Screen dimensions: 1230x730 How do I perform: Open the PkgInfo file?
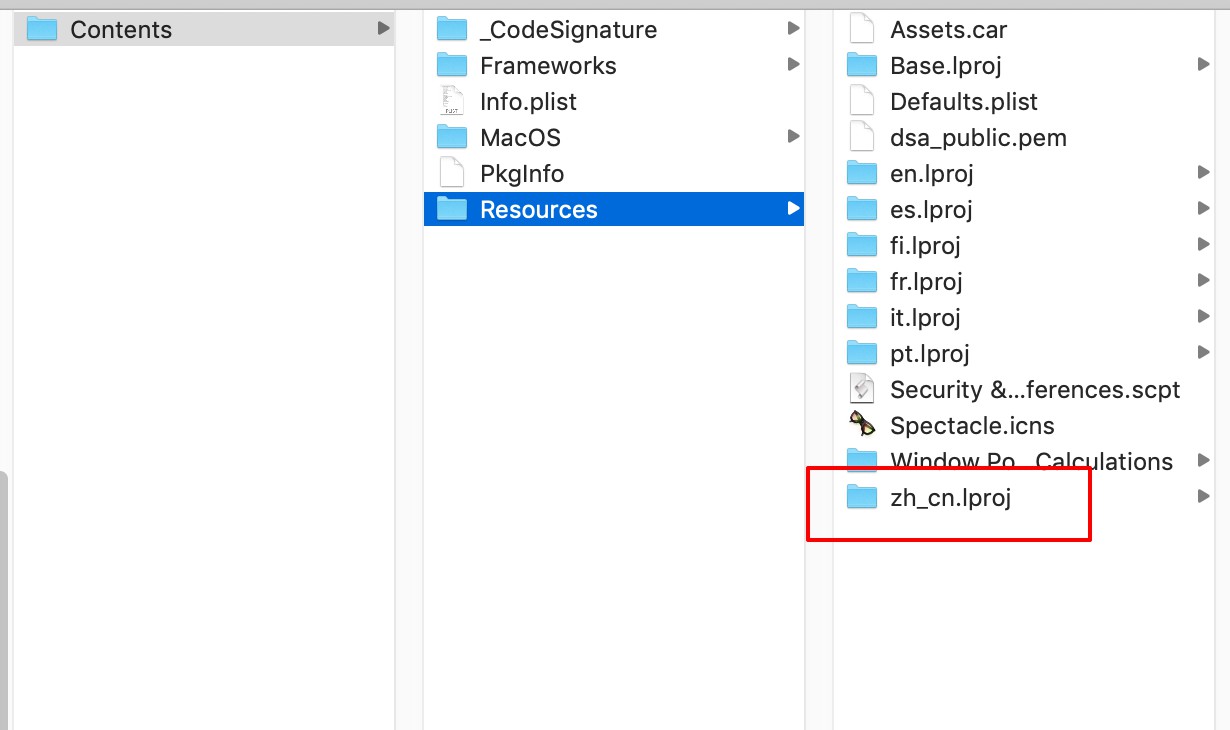click(522, 173)
